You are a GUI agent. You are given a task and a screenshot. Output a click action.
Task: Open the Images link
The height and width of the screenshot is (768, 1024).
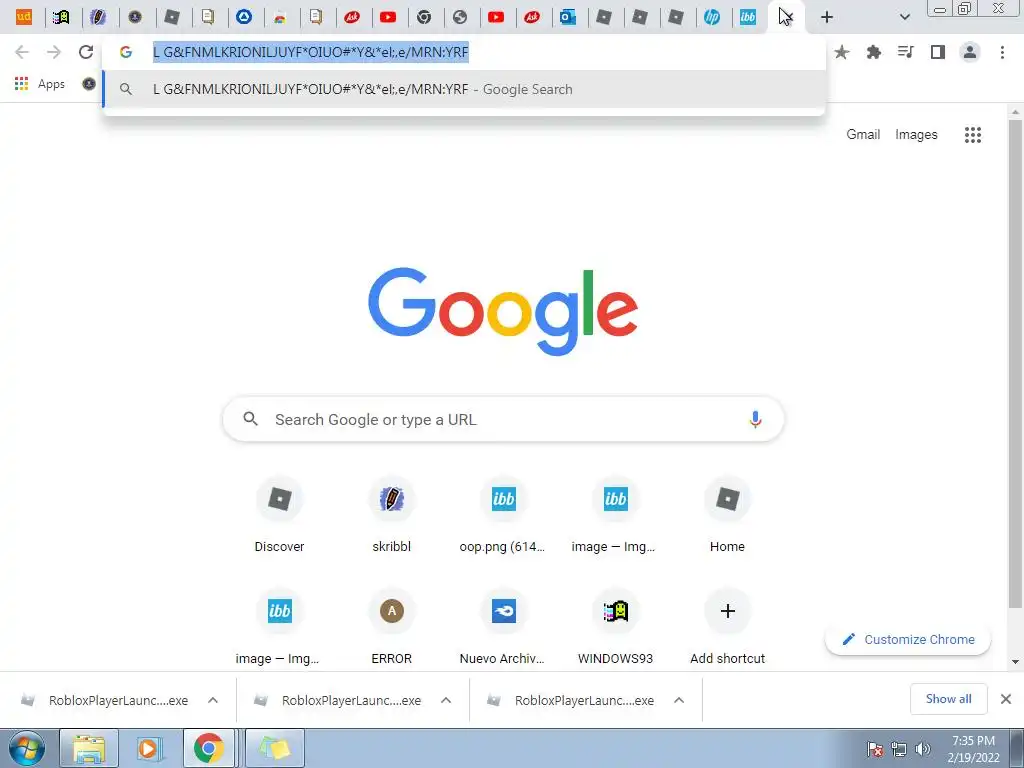[x=916, y=135]
